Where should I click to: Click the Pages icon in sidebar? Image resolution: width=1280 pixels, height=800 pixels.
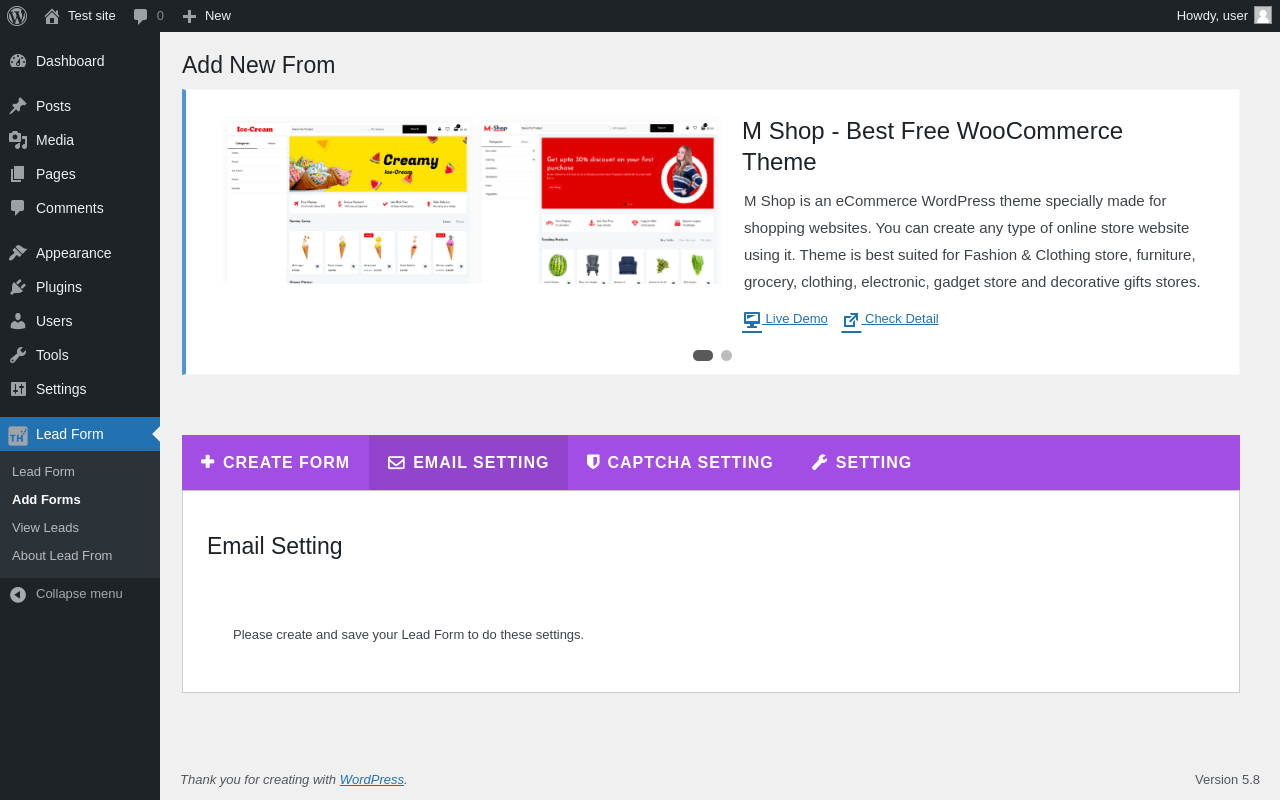18,174
